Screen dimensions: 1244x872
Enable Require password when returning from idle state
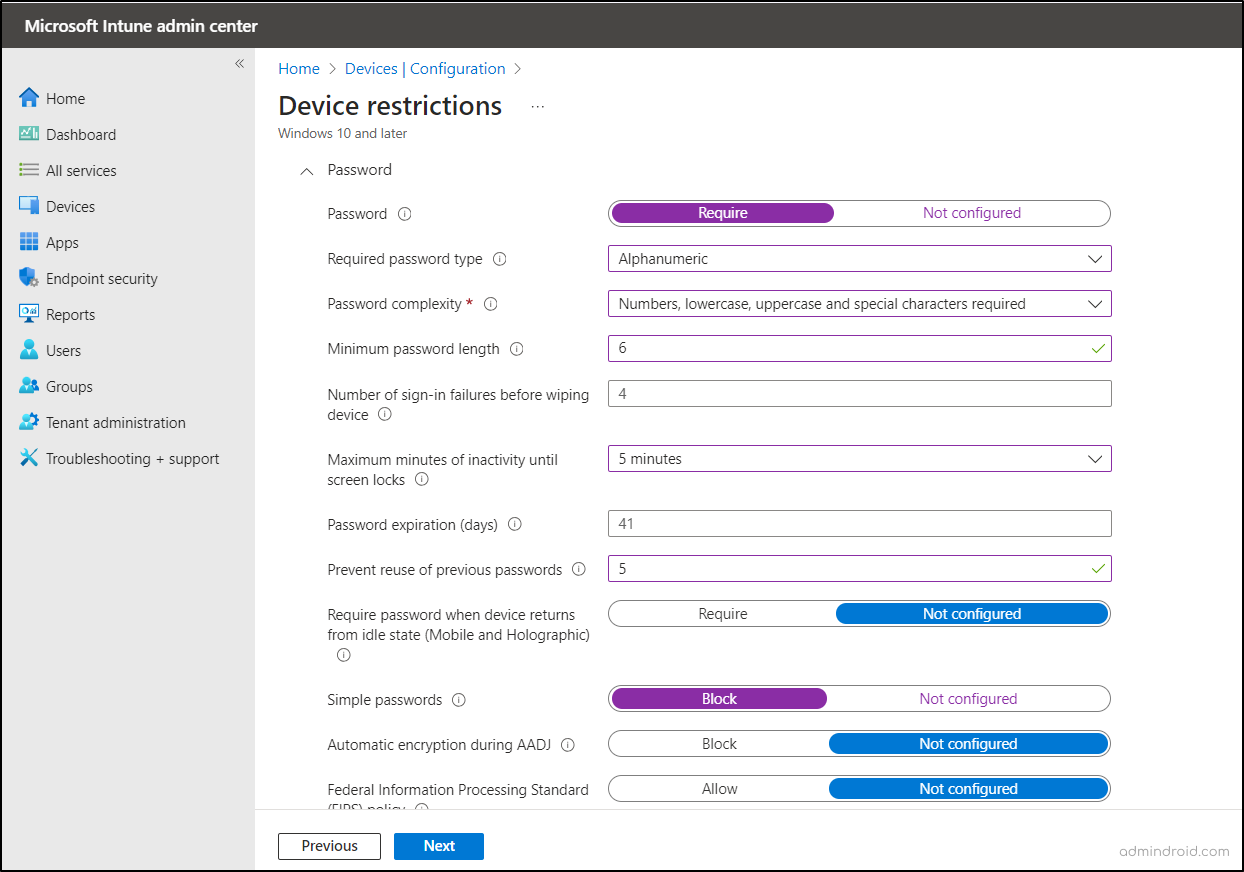pos(722,613)
